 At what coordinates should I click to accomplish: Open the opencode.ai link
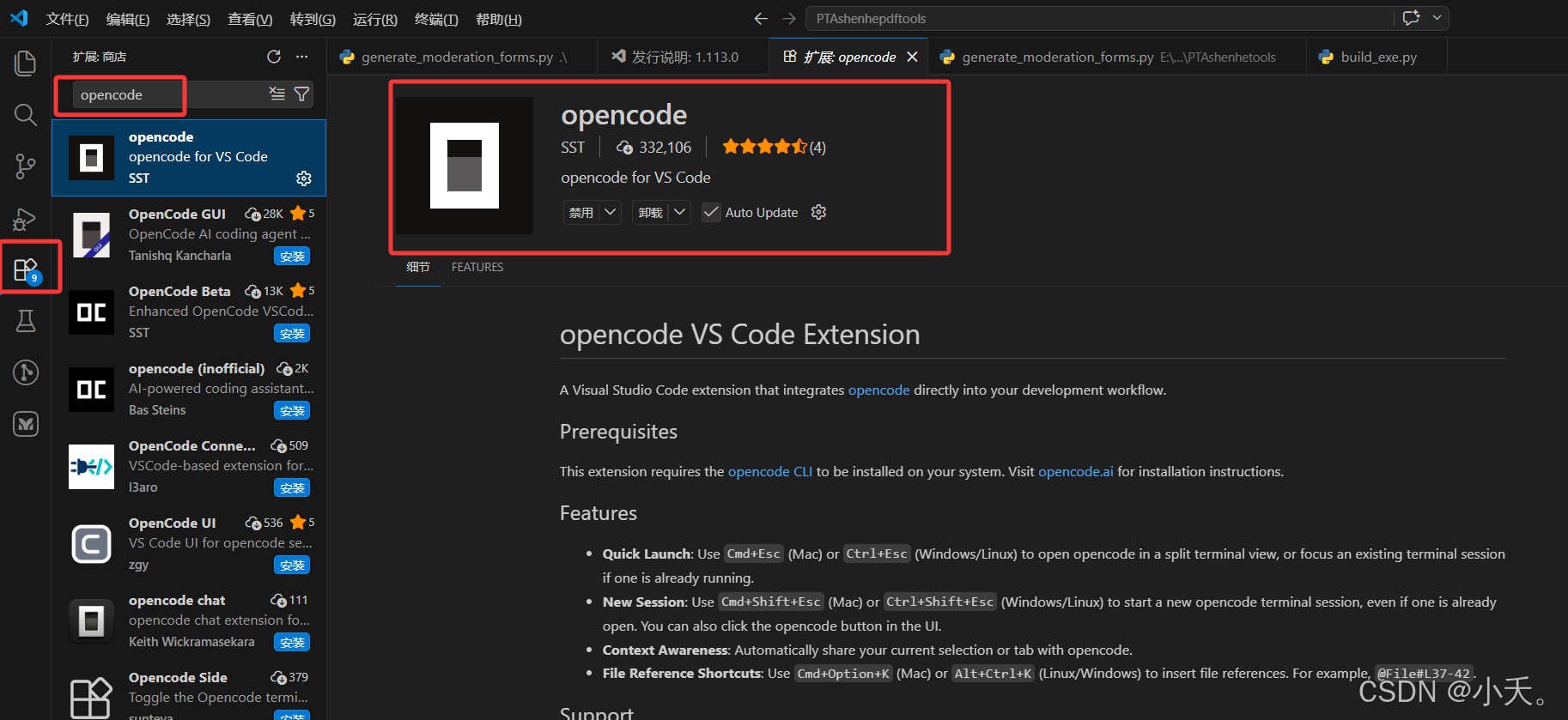click(1075, 471)
